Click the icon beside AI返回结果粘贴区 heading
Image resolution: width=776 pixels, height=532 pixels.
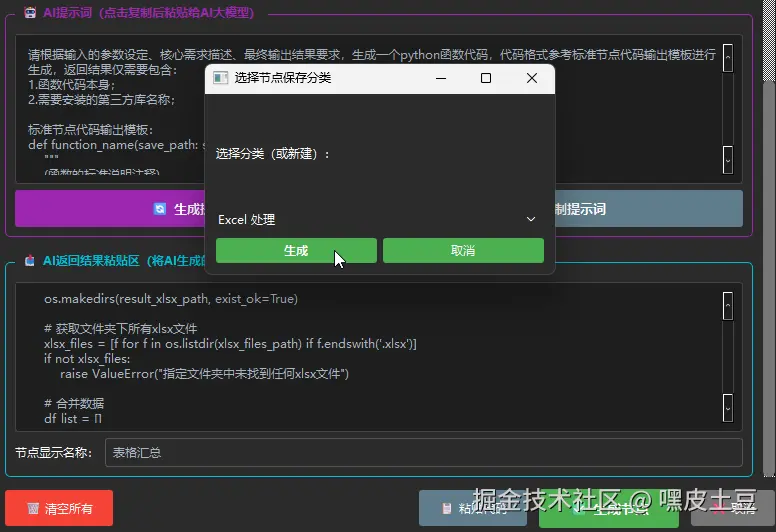coord(30,260)
